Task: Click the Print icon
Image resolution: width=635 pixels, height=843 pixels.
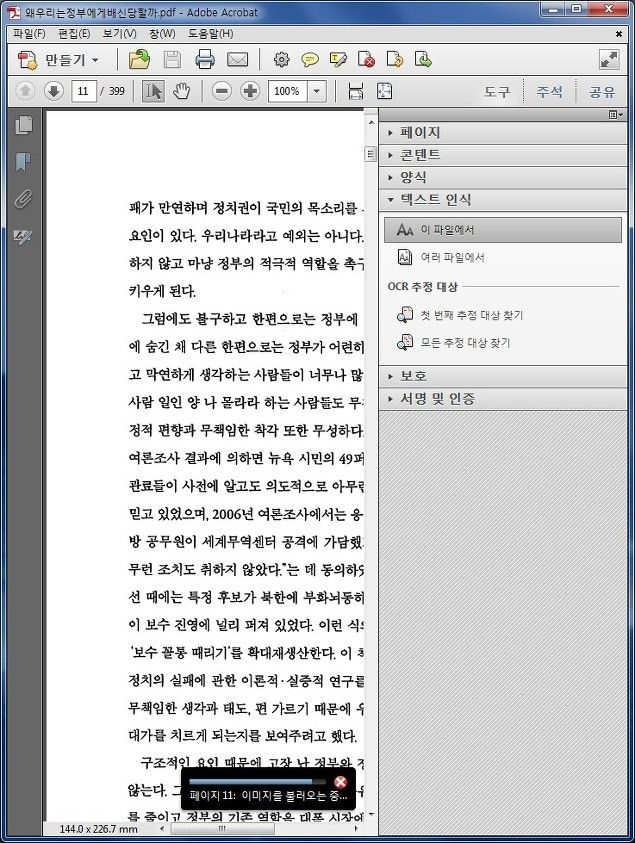Action: [205, 59]
